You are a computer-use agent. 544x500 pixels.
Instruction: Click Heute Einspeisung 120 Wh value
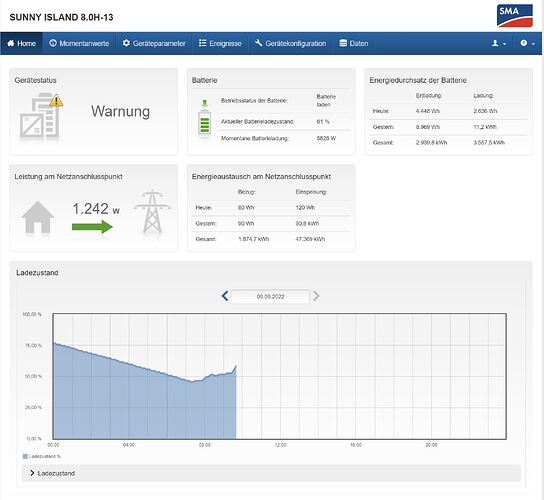pos(305,207)
